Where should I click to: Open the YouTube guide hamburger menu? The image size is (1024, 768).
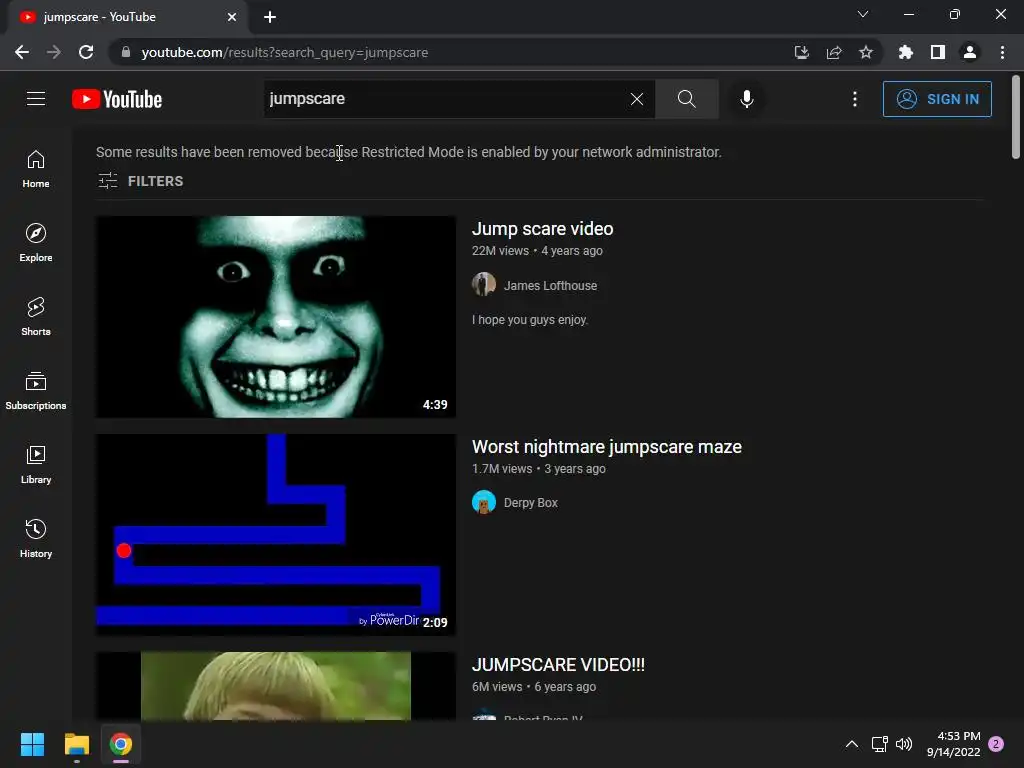coord(36,99)
